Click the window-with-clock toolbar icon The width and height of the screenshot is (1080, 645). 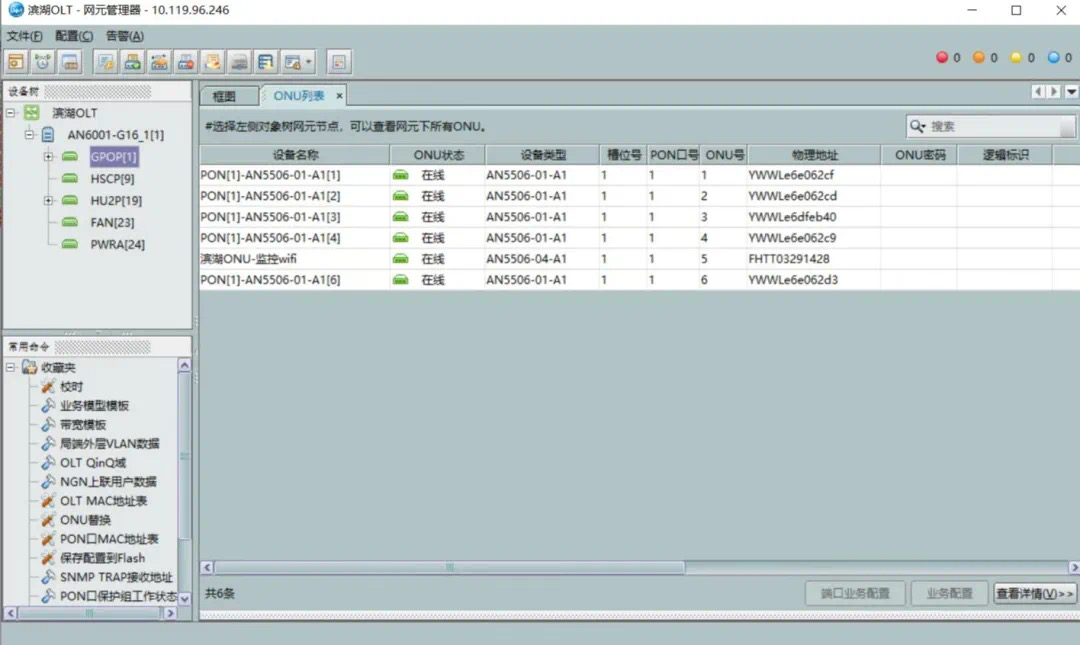pos(292,62)
